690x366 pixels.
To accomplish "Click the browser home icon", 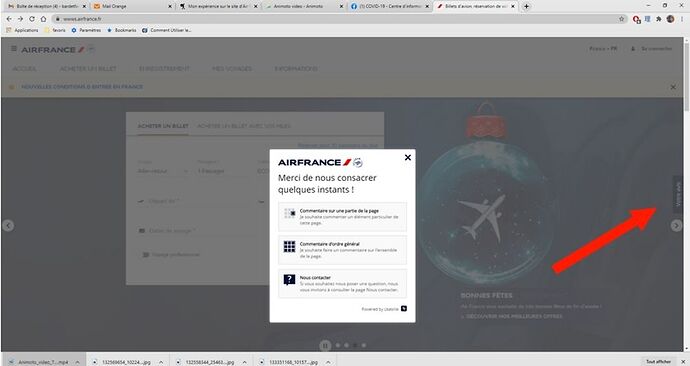I will tap(43, 19).
